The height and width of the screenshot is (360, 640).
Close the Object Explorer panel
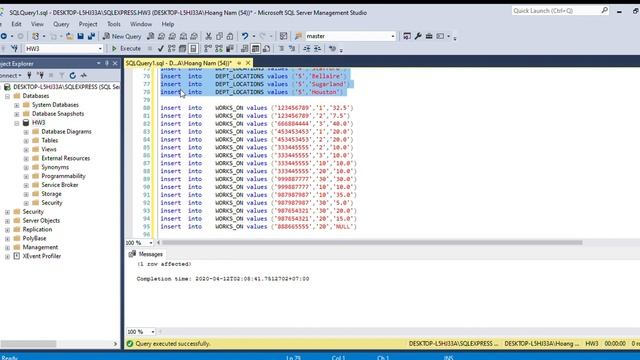(115, 63)
